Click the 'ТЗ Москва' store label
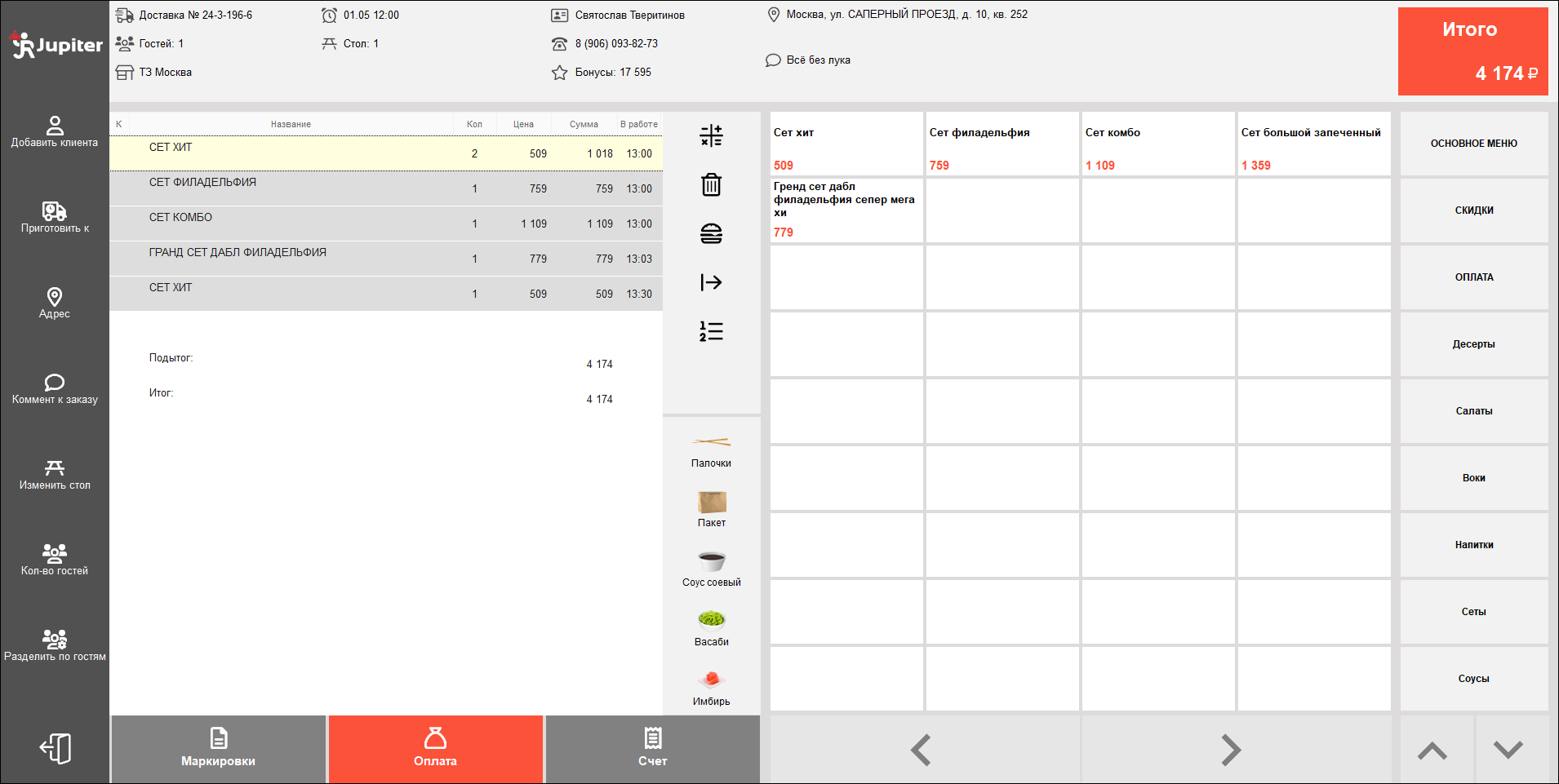 (x=165, y=72)
